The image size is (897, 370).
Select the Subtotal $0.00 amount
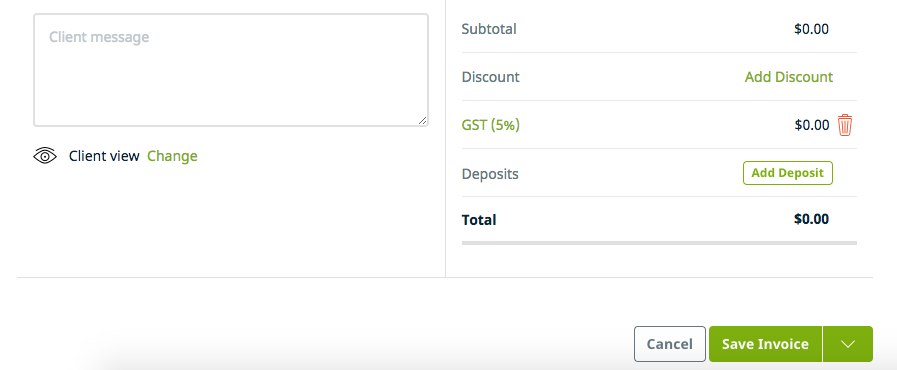pyautogui.click(x=811, y=29)
